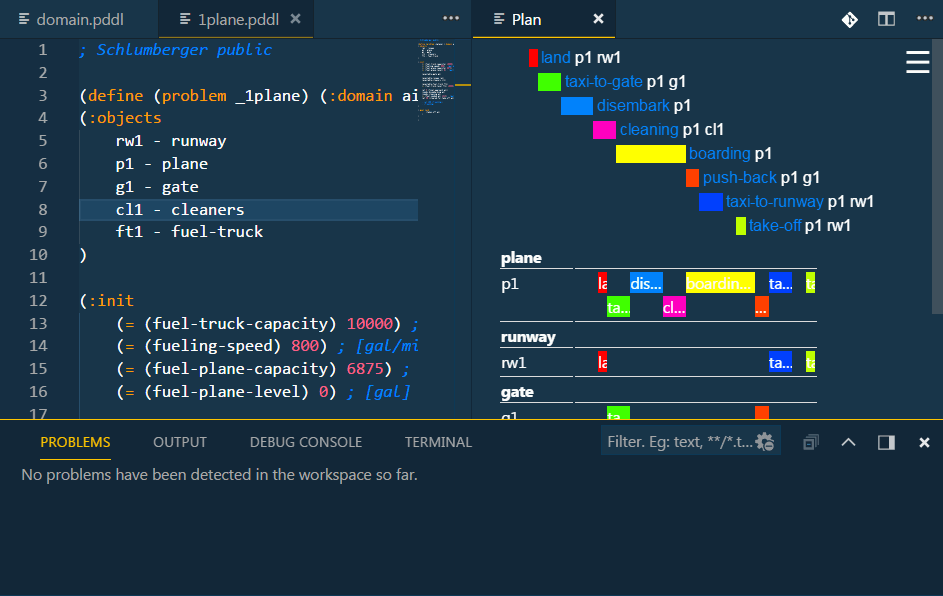Click the red land action bar
Viewport: 943px width, 596px height.
(x=533, y=58)
